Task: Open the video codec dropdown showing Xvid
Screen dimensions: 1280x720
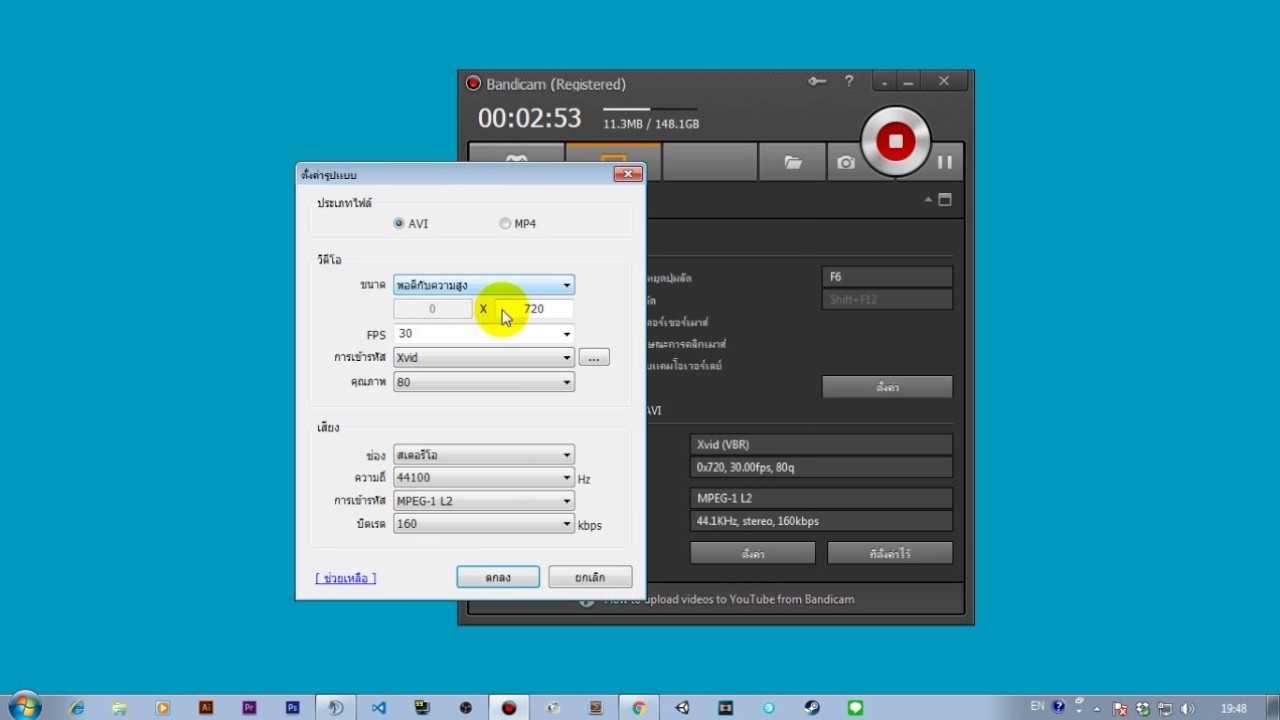Action: pyautogui.click(x=484, y=357)
